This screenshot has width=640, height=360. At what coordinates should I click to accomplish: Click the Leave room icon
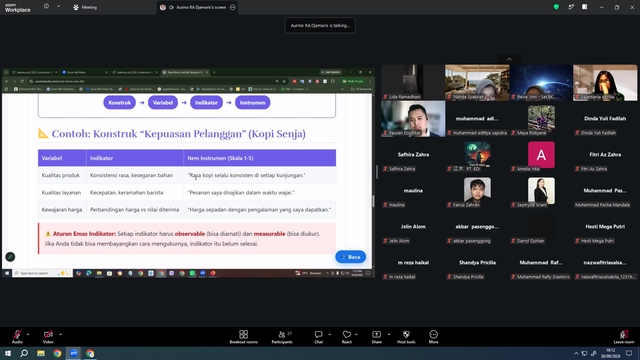[624, 337]
